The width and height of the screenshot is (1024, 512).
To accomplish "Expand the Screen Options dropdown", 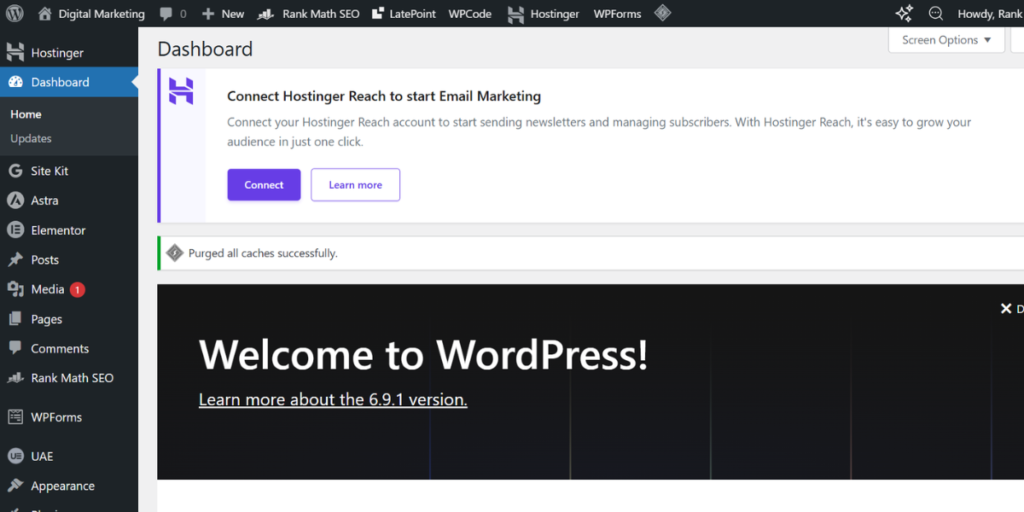I will [x=946, y=40].
